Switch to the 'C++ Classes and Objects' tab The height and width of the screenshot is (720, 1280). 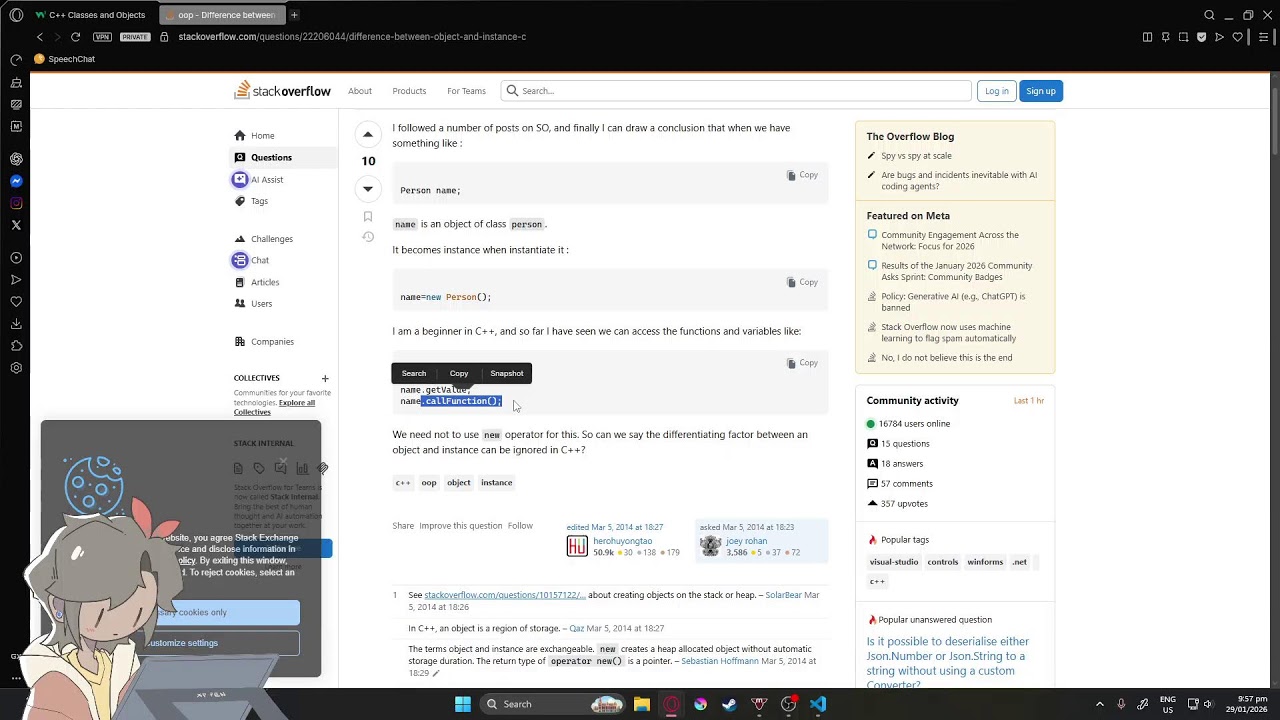point(95,15)
